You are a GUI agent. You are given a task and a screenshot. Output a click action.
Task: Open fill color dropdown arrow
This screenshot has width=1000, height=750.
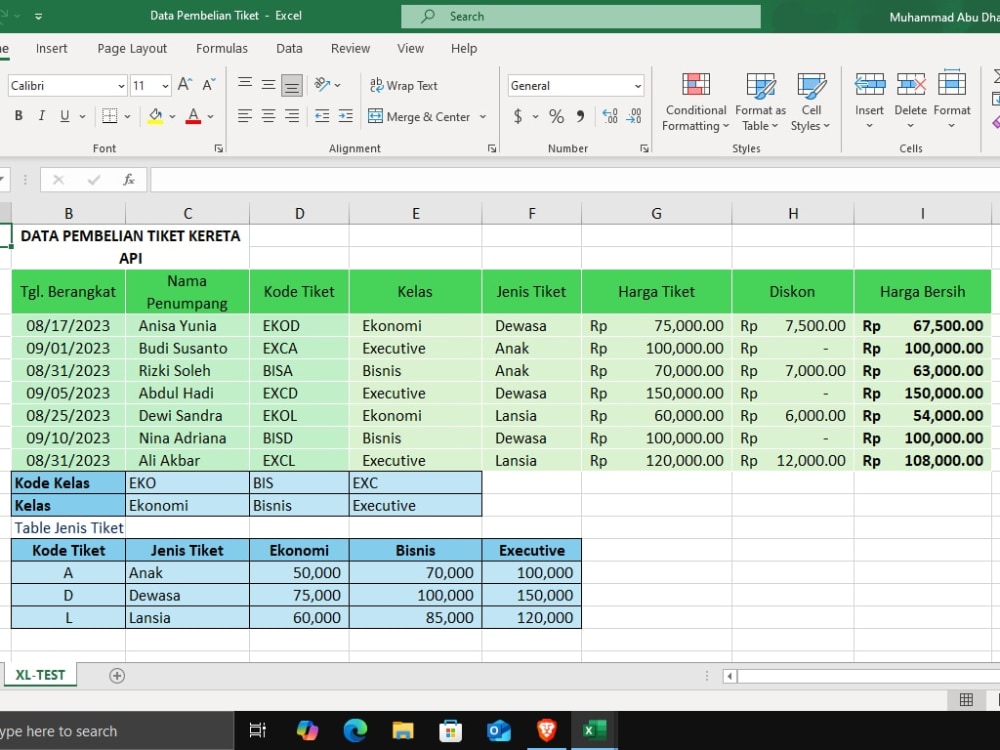pos(173,117)
